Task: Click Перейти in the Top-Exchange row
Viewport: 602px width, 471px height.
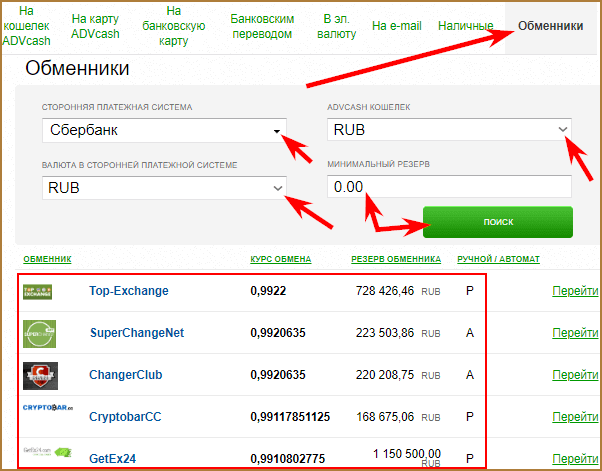Action: coord(575,291)
